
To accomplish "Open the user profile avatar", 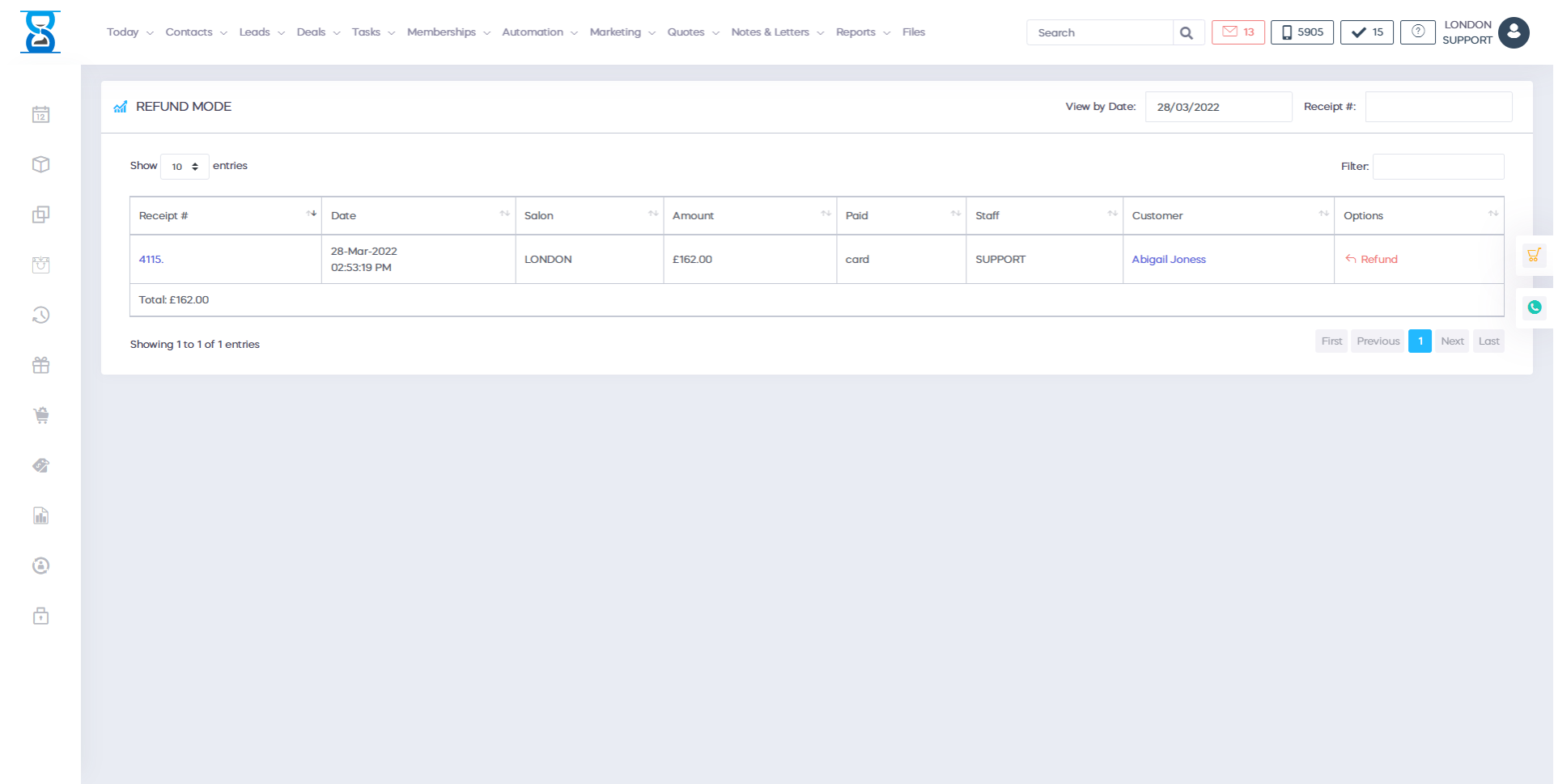I will (x=1513, y=33).
